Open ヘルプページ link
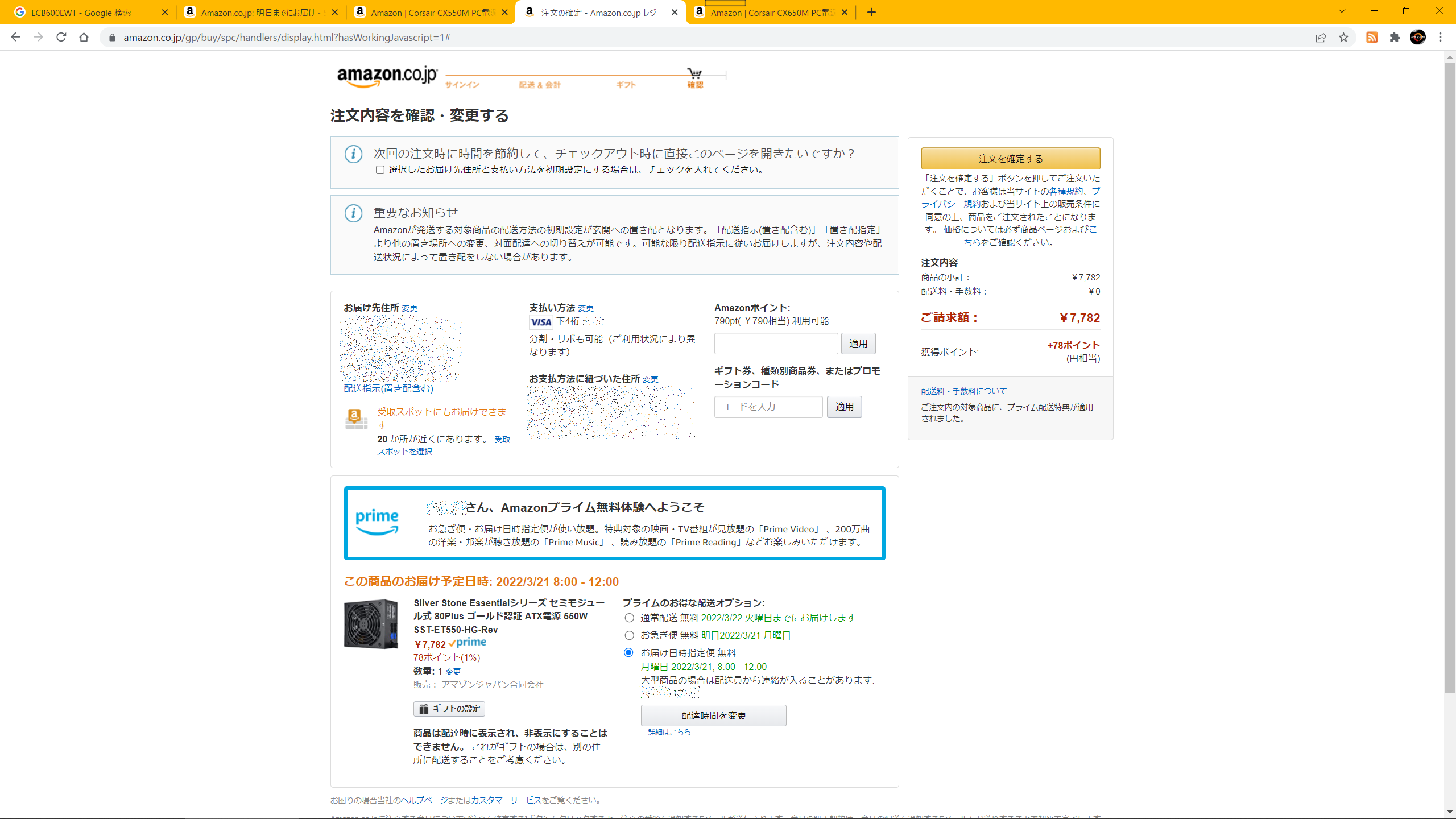This screenshot has width=1456, height=819. tap(424, 800)
